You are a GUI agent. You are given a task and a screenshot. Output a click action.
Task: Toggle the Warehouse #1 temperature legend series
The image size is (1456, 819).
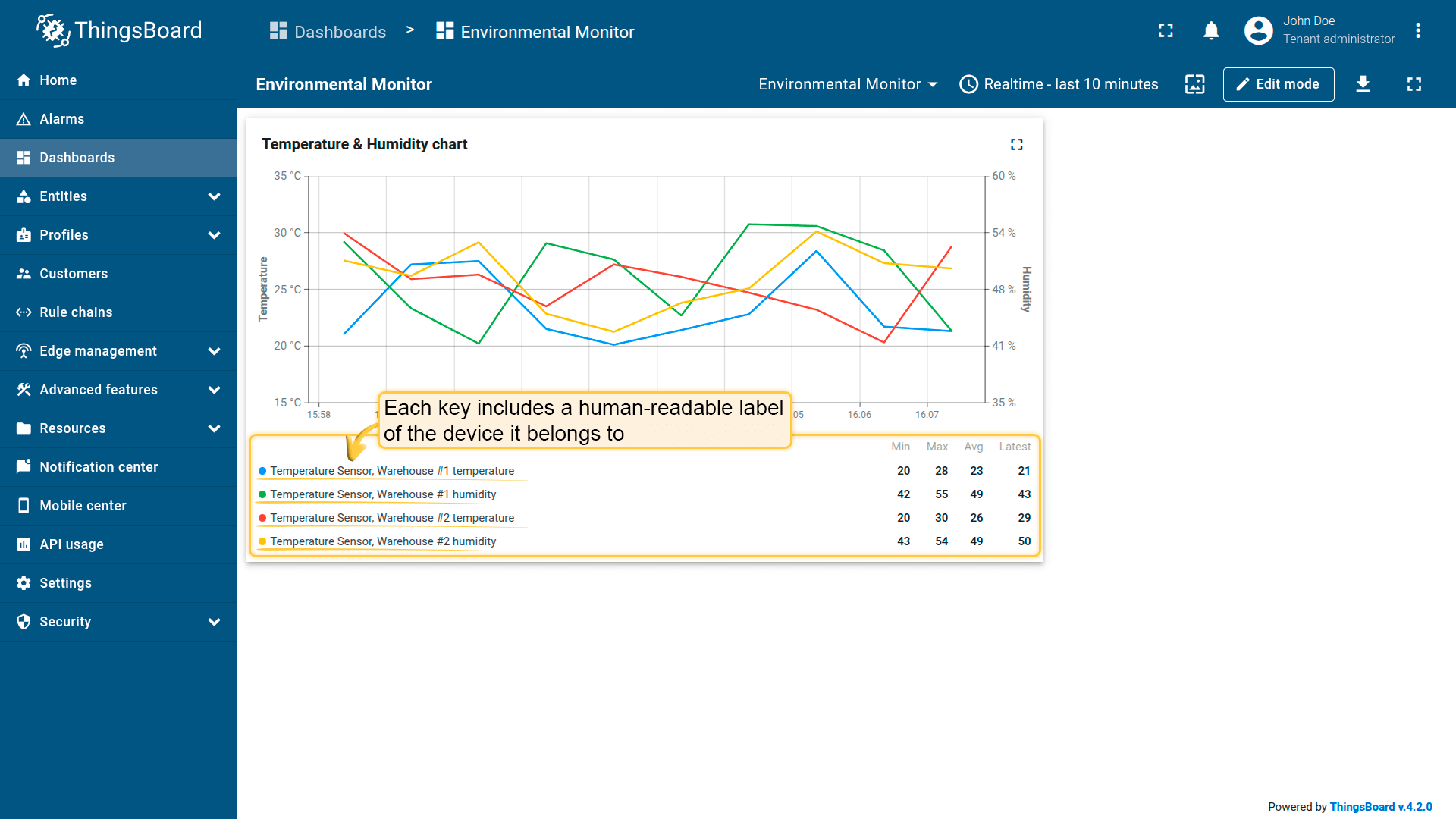(391, 471)
